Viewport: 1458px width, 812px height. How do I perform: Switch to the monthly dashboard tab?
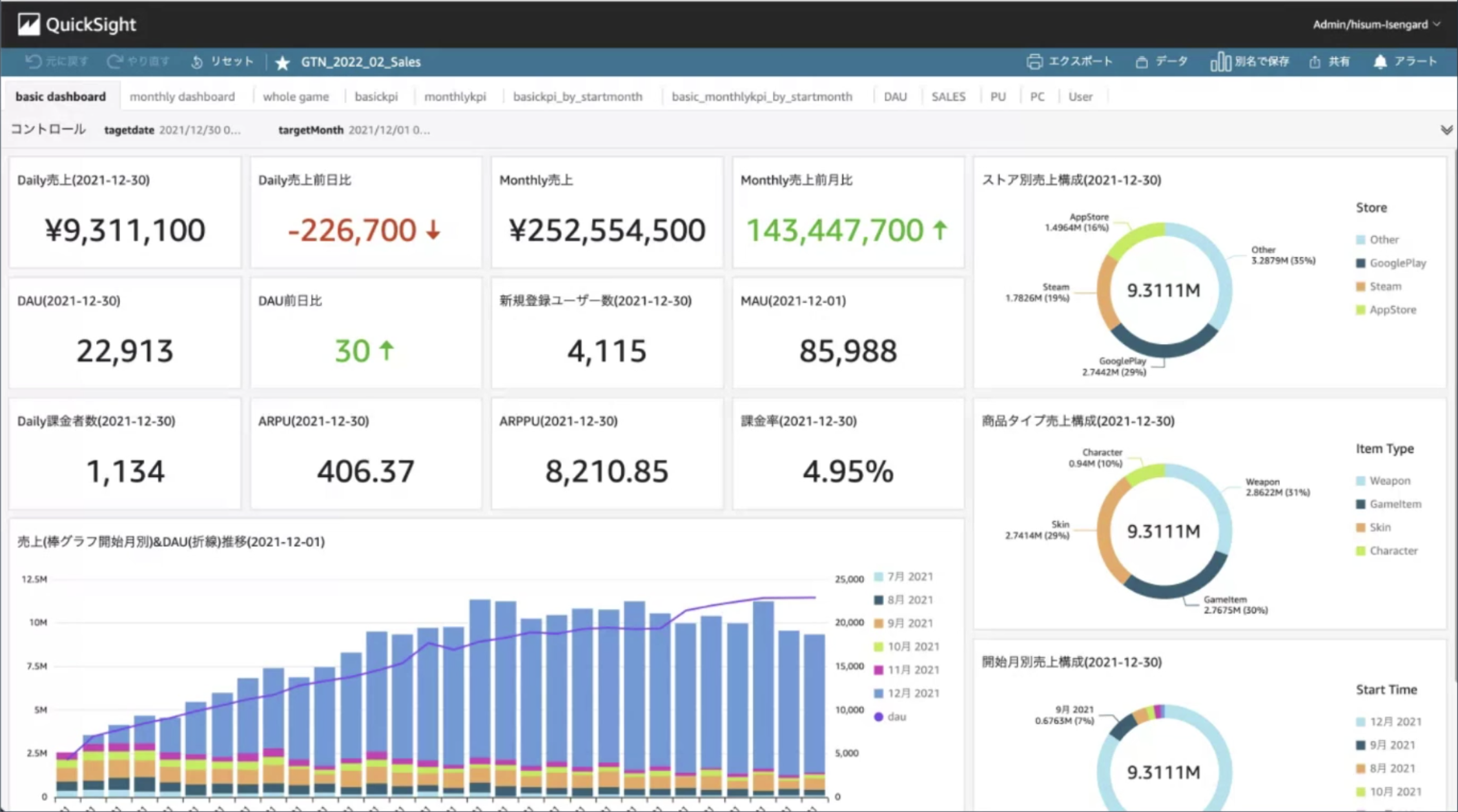(182, 97)
